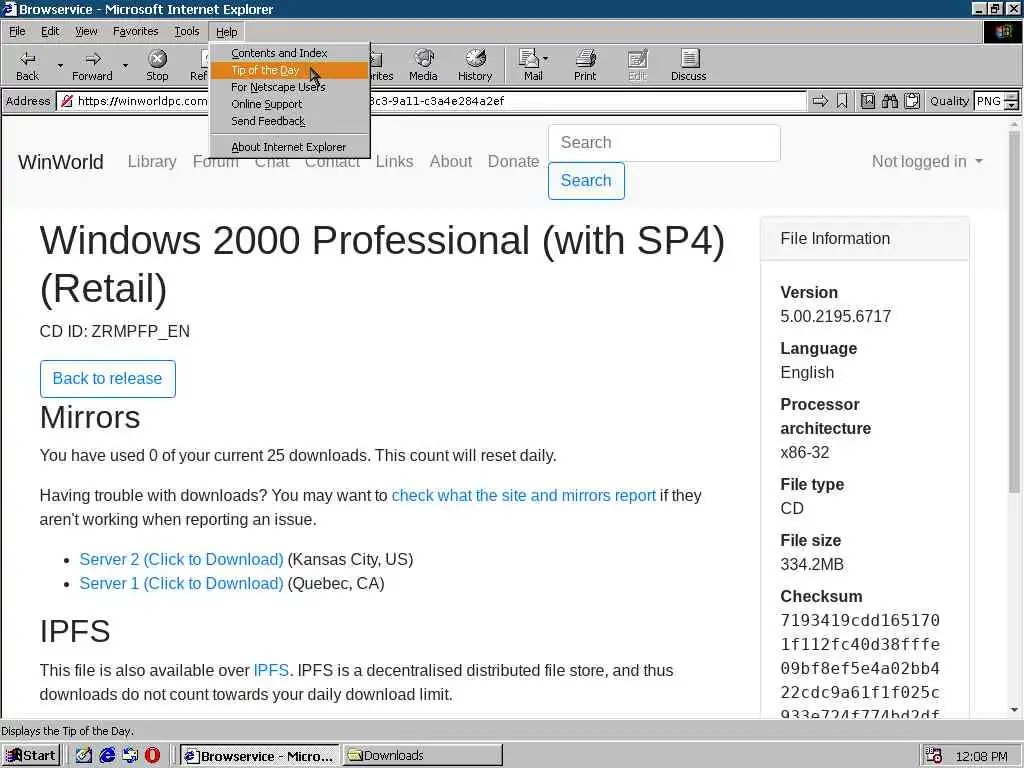Click the binoculars find icon

[x=889, y=101]
